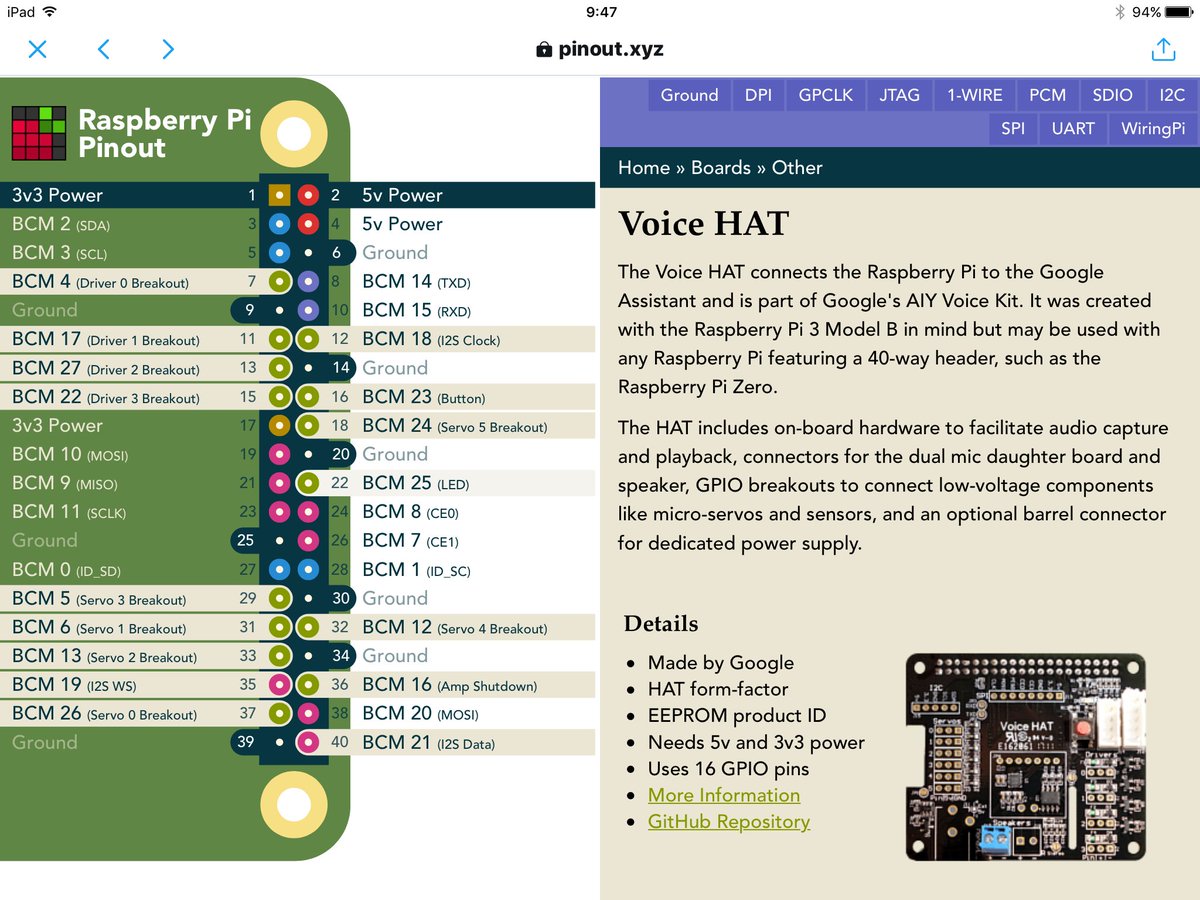Switch to the I2C tab
Viewport: 1200px width, 900px height.
tap(1172, 95)
